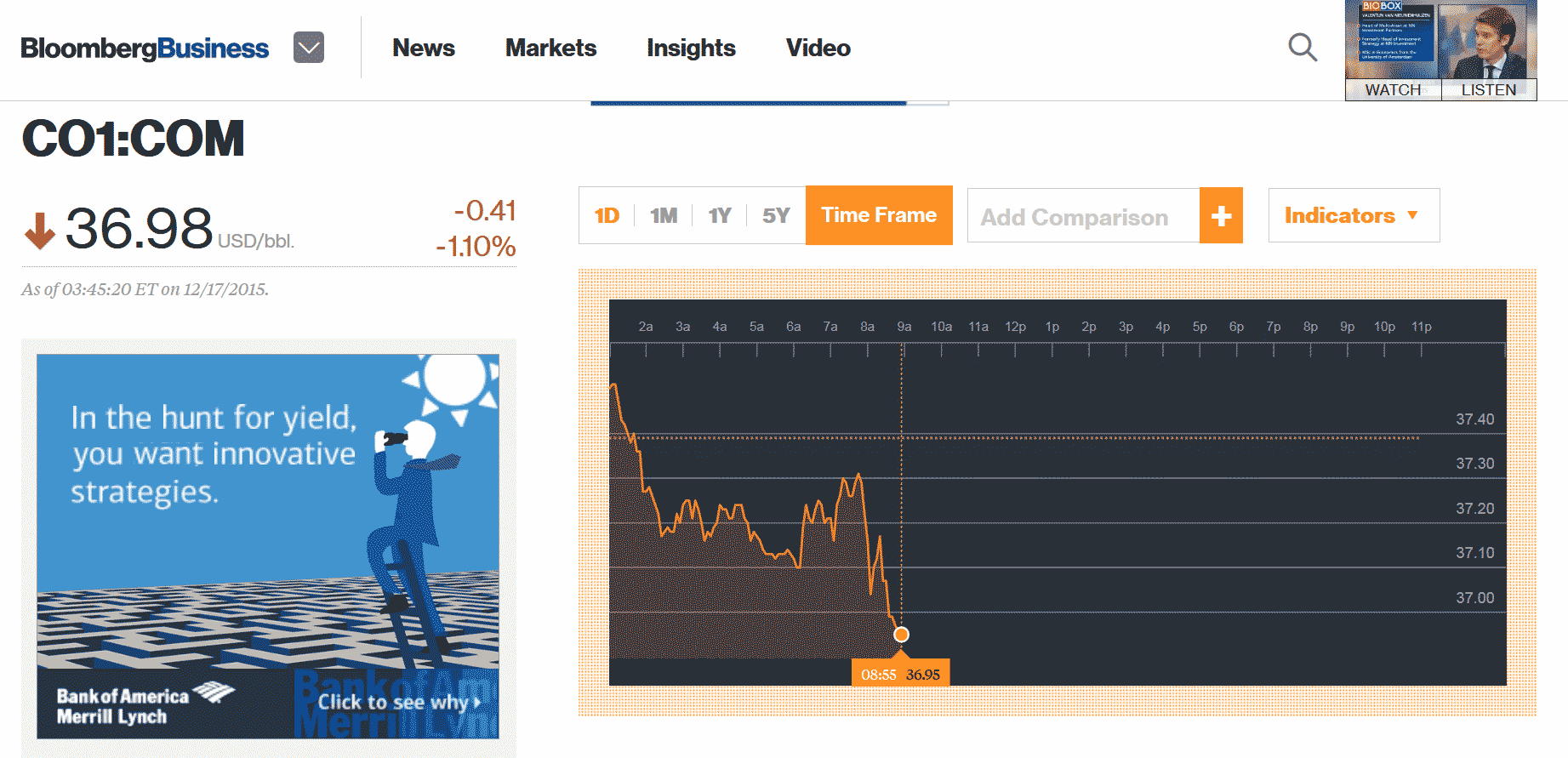Go to the Insights section
Image resolution: width=1568 pixels, height=758 pixels.
pos(691,48)
